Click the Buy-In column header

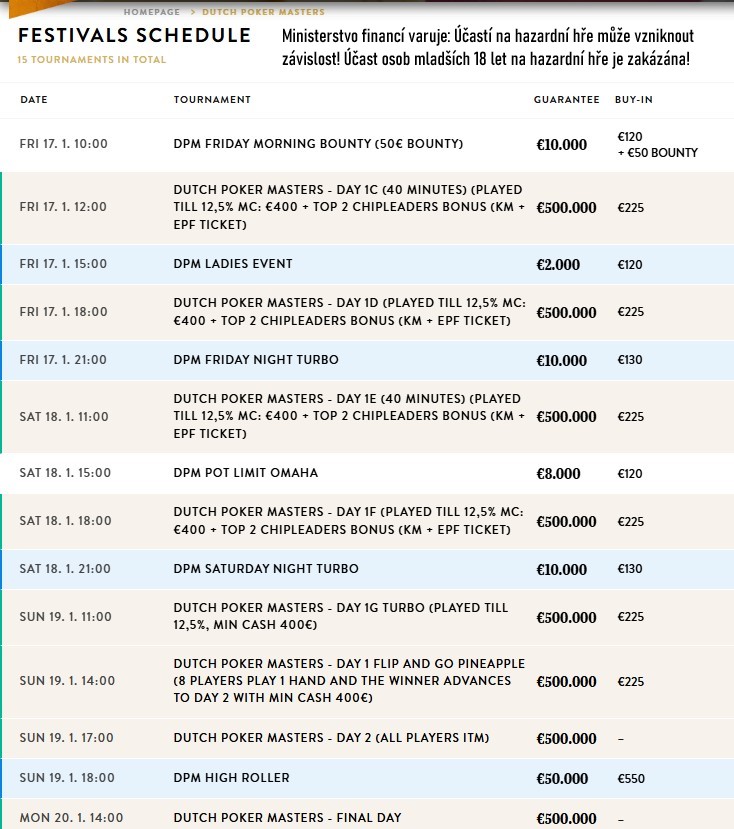point(634,99)
